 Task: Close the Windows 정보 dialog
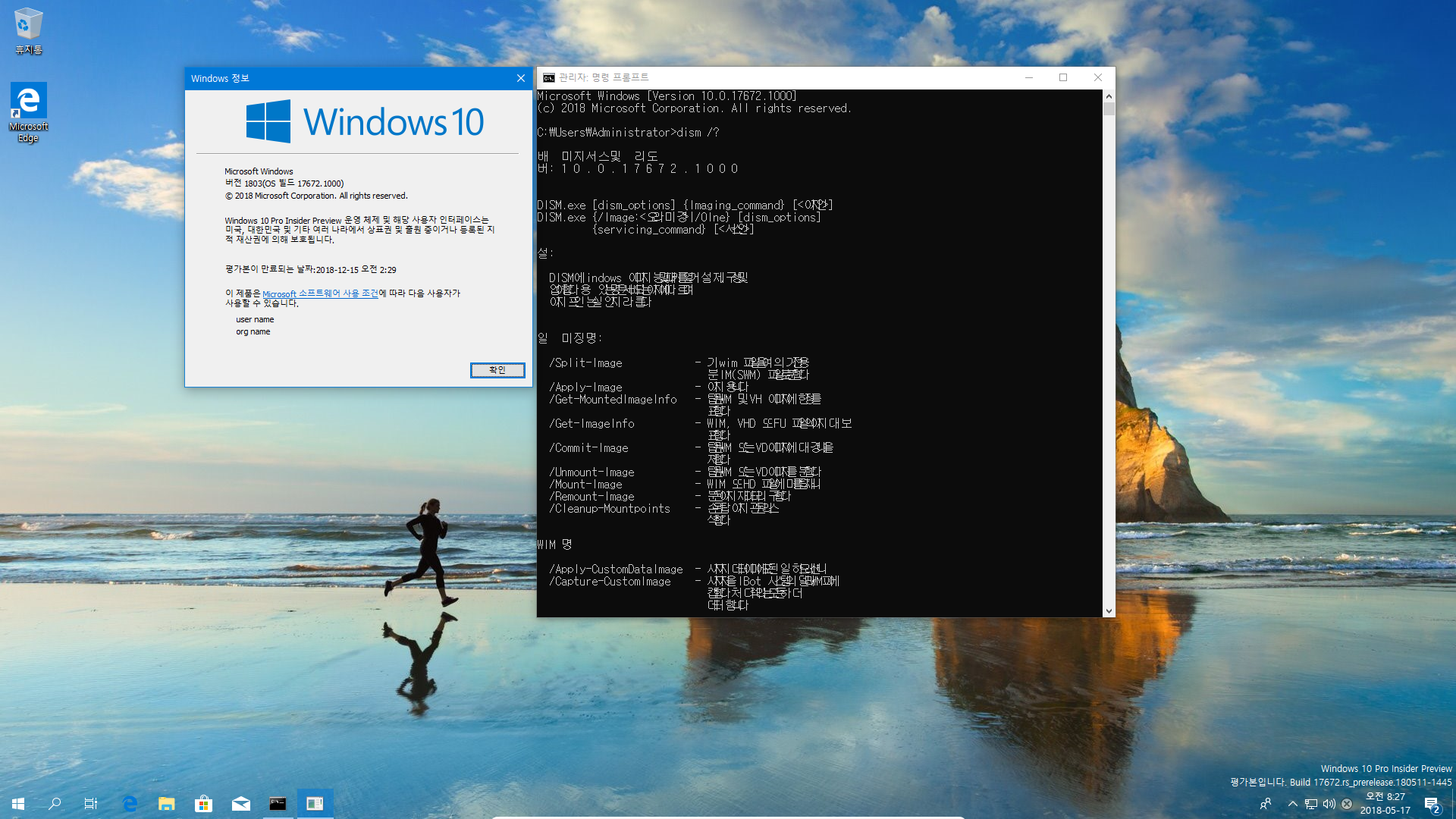pos(521,79)
